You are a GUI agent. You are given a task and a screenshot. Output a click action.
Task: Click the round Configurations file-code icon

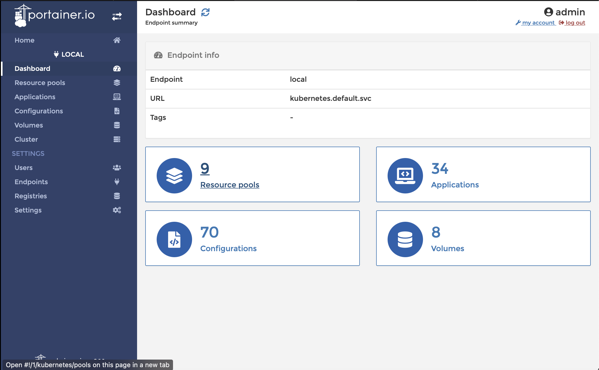pyautogui.click(x=174, y=239)
